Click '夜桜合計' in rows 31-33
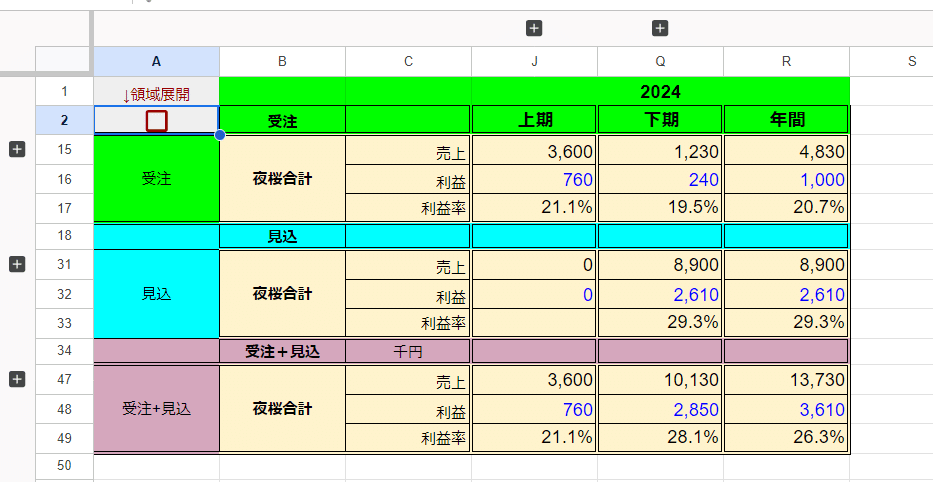This screenshot has height=482, width=933. (282, 293)
